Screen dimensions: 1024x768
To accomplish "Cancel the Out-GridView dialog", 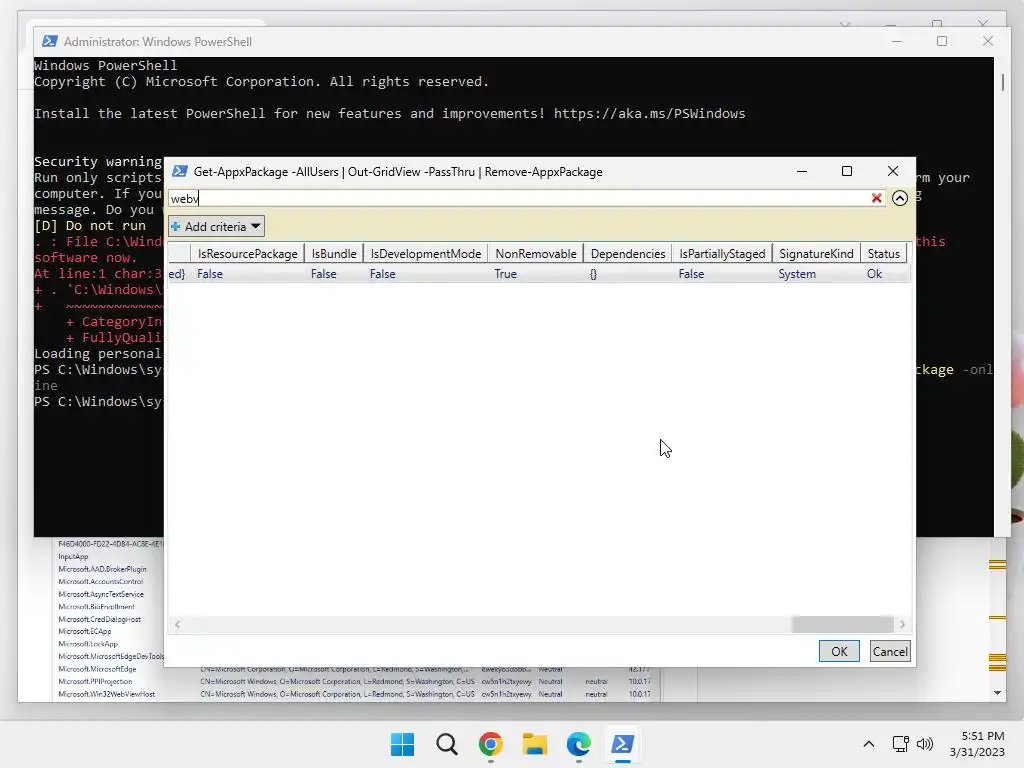I will tap(890, 651).
